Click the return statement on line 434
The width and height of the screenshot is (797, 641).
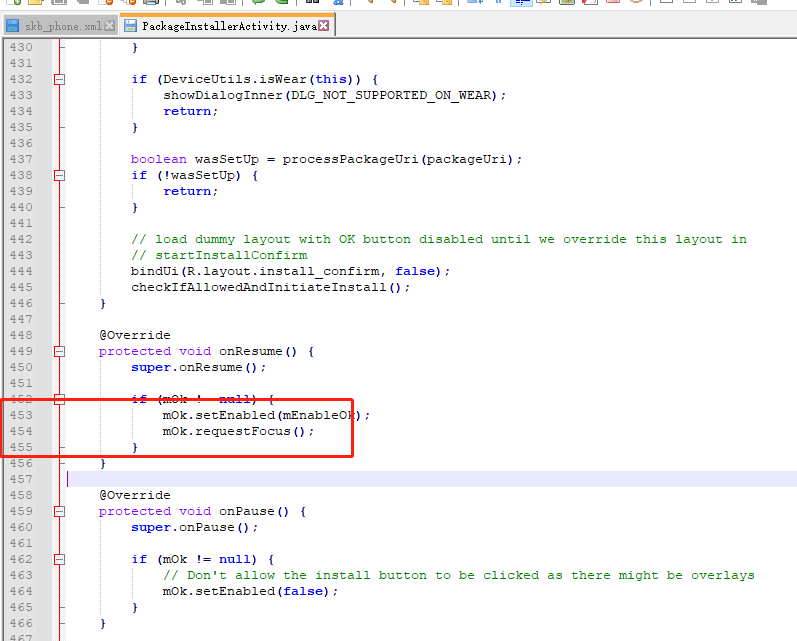click(x=190, y=111)
